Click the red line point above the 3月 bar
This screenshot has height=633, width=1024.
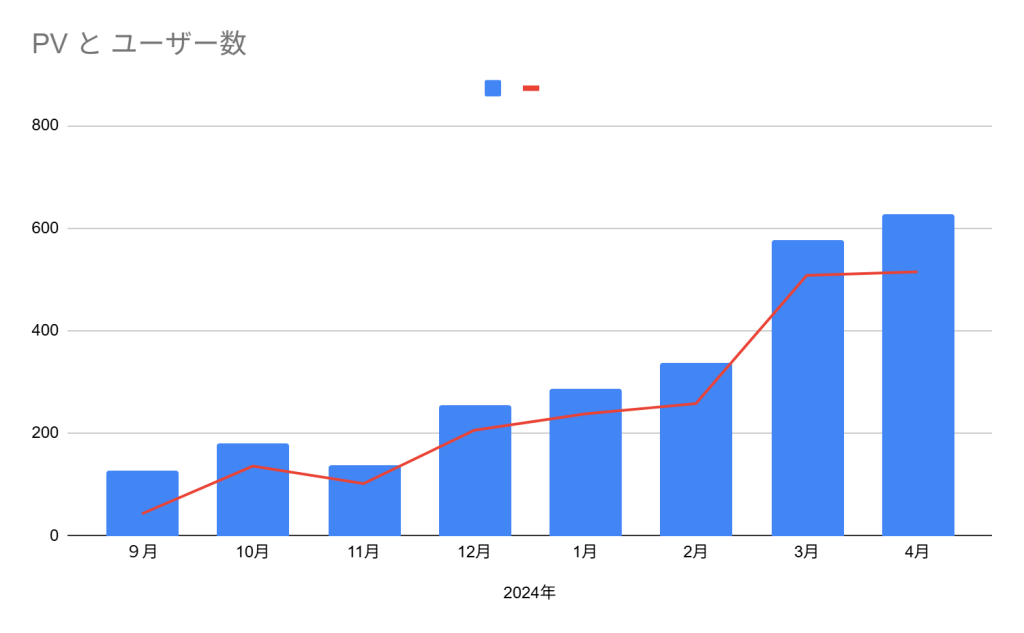tap(807, 275)
